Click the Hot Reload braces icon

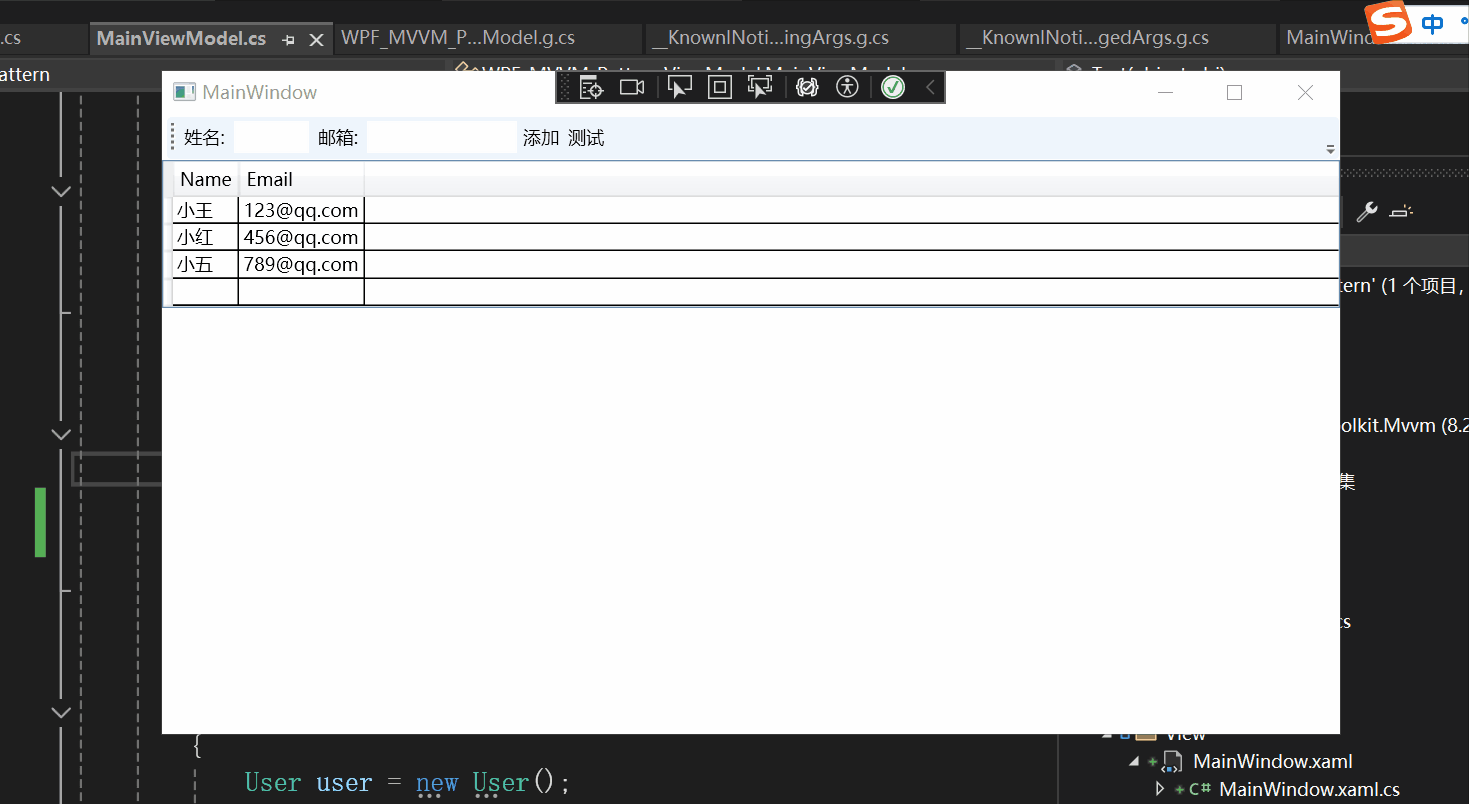[x=807, y=87]
